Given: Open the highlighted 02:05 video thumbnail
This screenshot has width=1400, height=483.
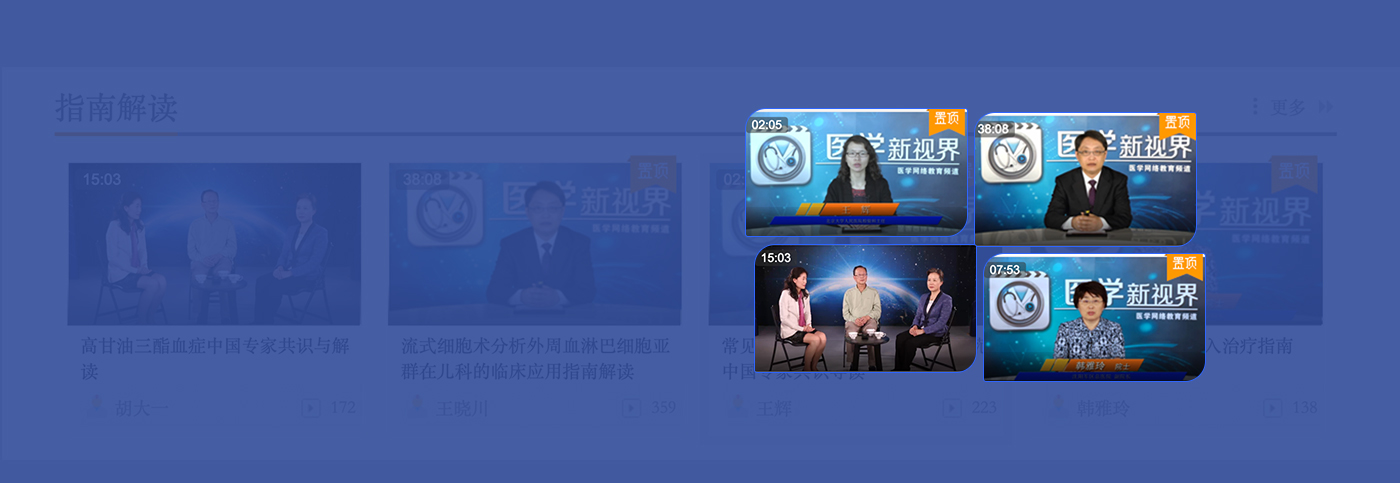Looking at the screenshot, I should pyautogui.click(x=857, y=172).
